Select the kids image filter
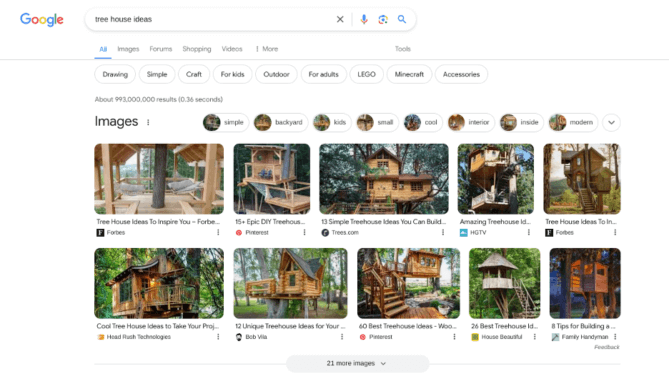 (x=332, y=122)
